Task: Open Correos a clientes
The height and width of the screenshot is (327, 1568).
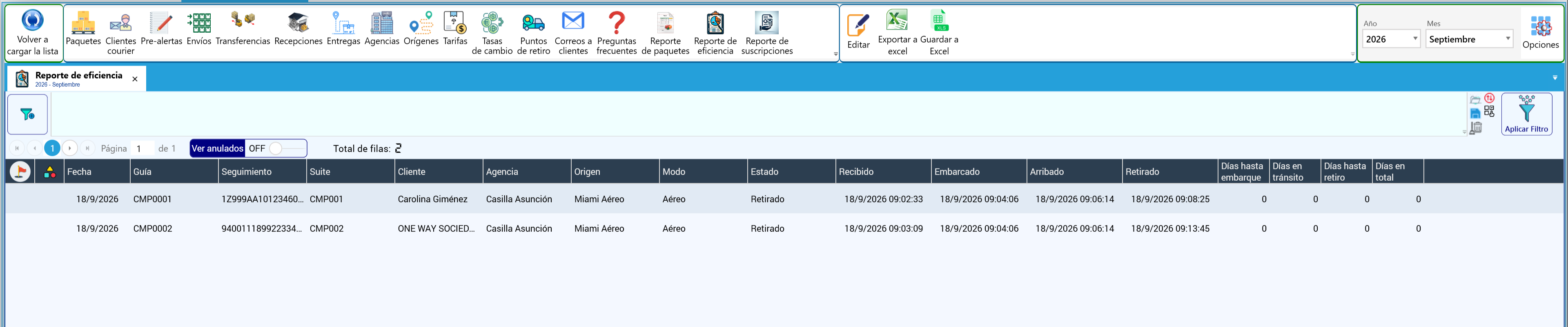Action: [x=573, y=34]
